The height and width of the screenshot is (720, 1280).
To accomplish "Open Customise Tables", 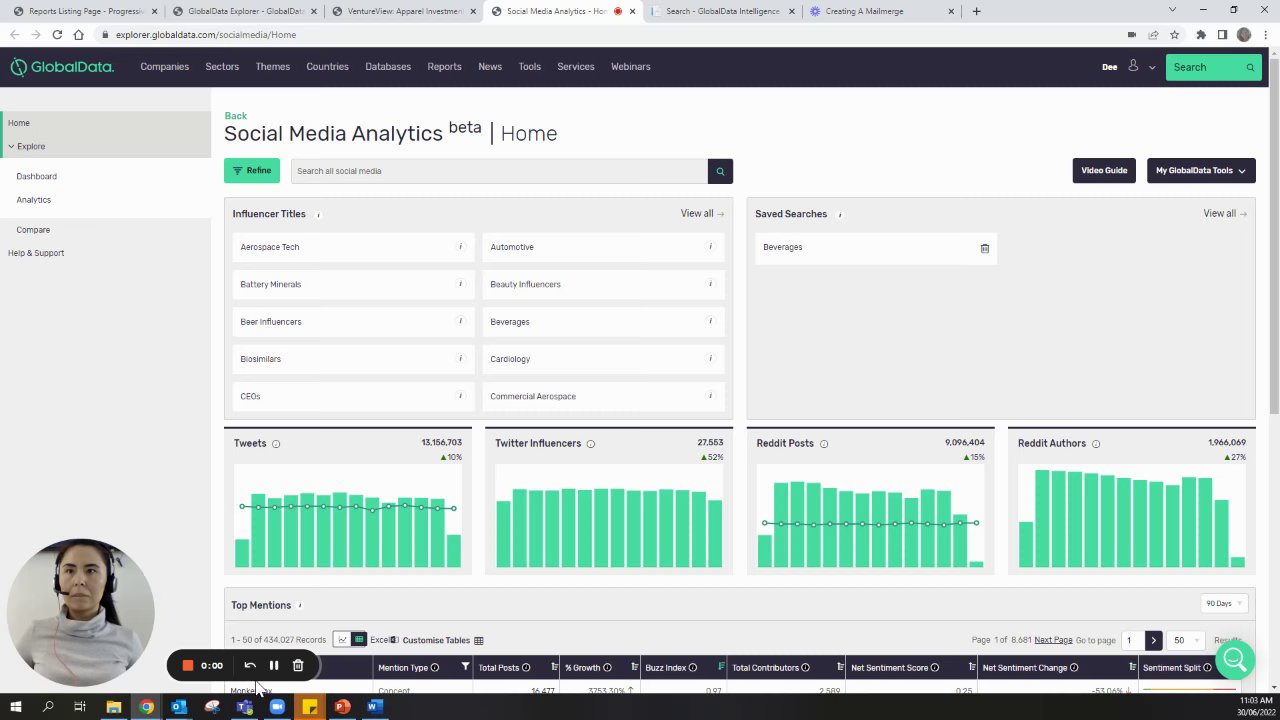I will (442, 640).
